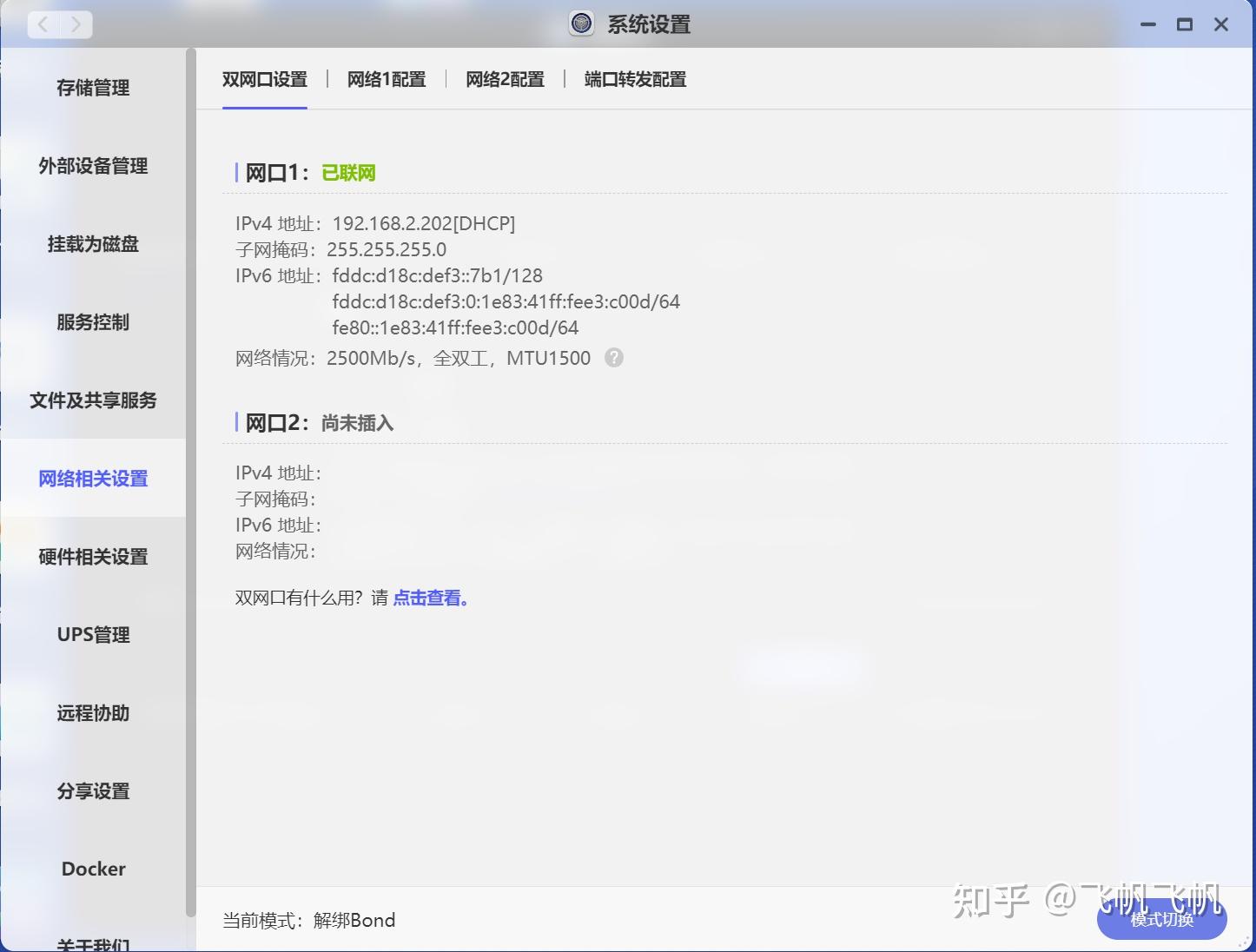1256x952 pixels.
Task: Select the 双网口设置 tab
Action: [265, 79]
